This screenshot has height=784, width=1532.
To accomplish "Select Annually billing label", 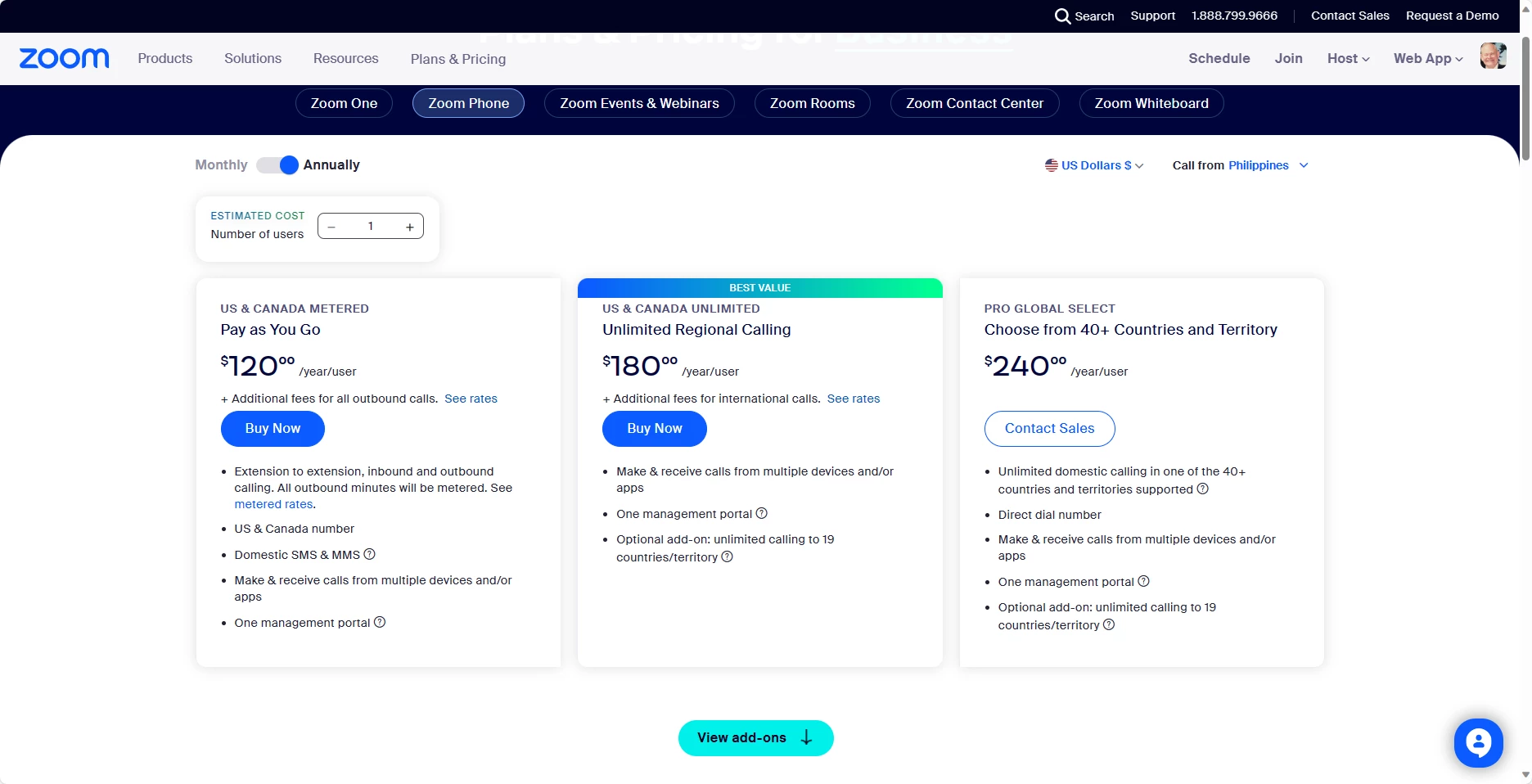I will click(x=331, y=164).
